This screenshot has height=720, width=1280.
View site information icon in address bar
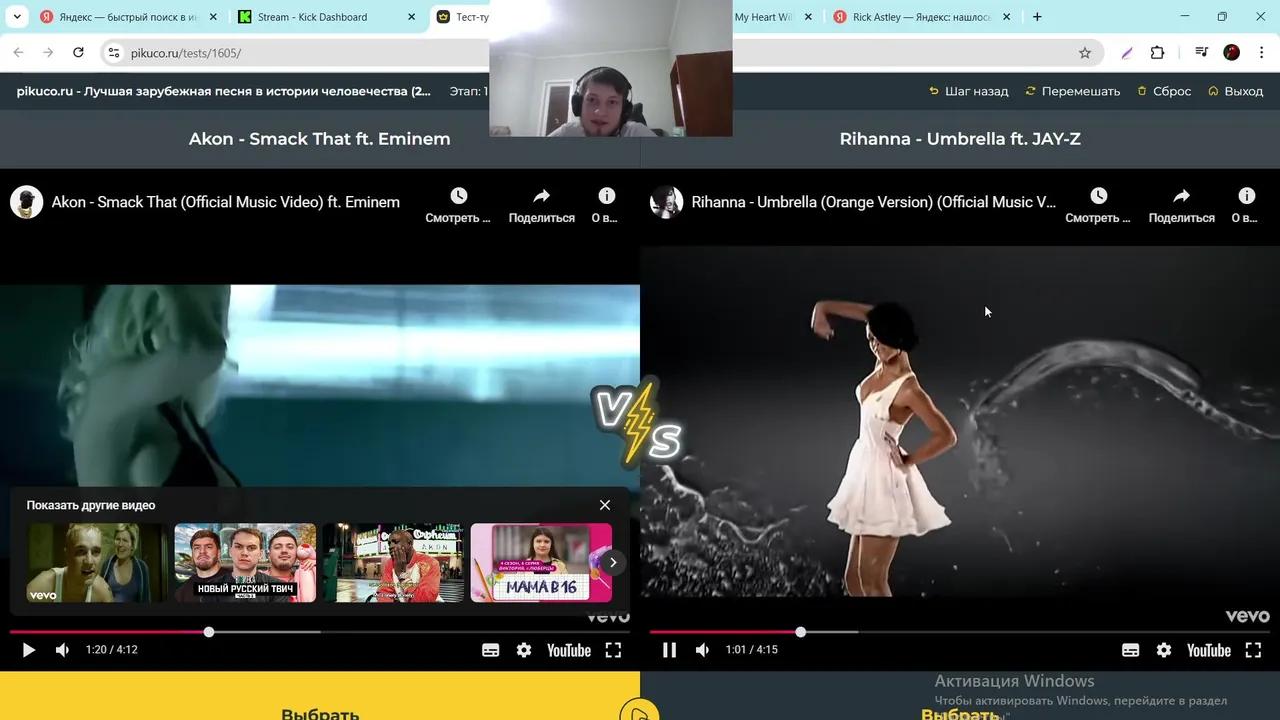(114, 53)
